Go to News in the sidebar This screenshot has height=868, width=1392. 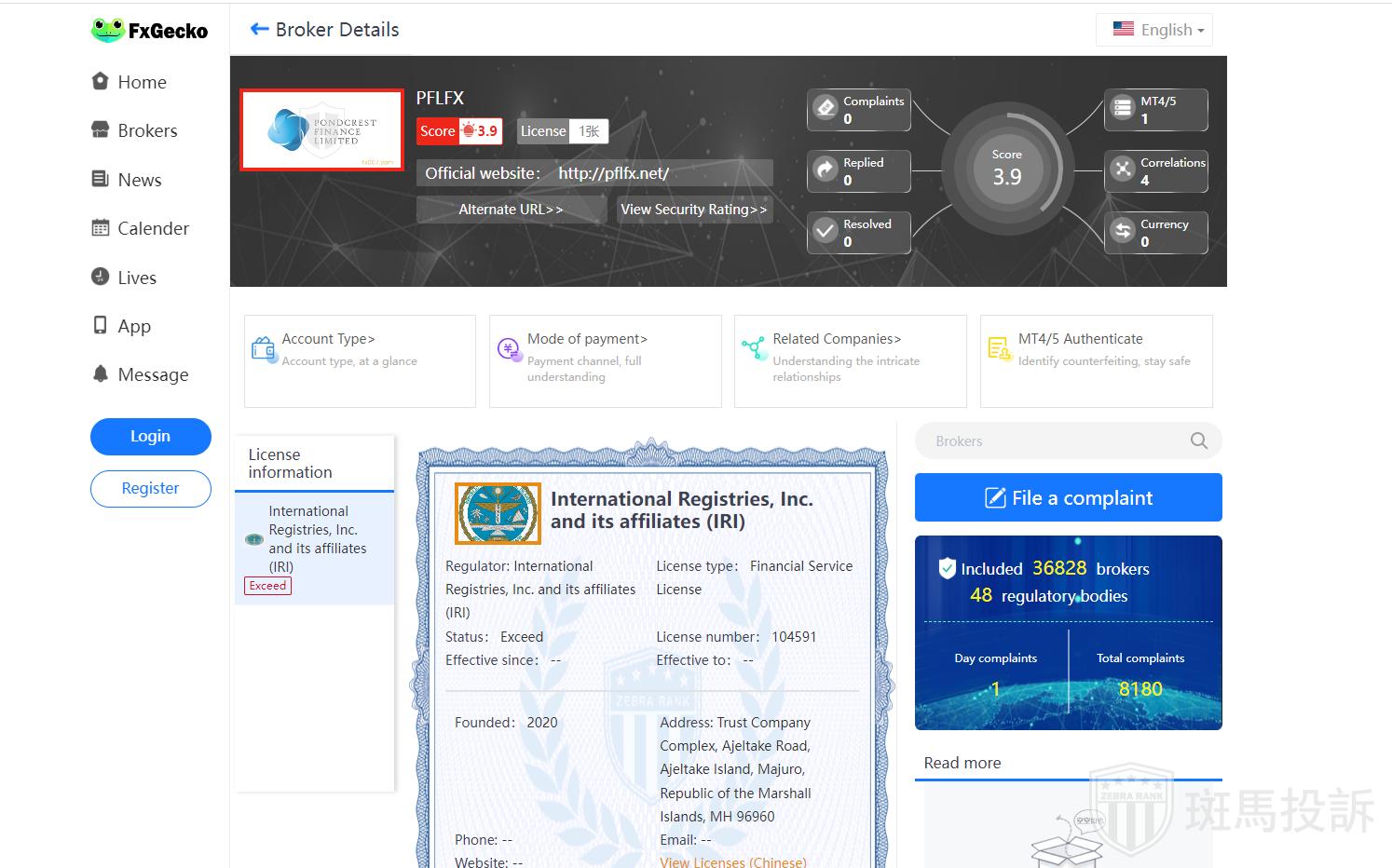[139, 180]
